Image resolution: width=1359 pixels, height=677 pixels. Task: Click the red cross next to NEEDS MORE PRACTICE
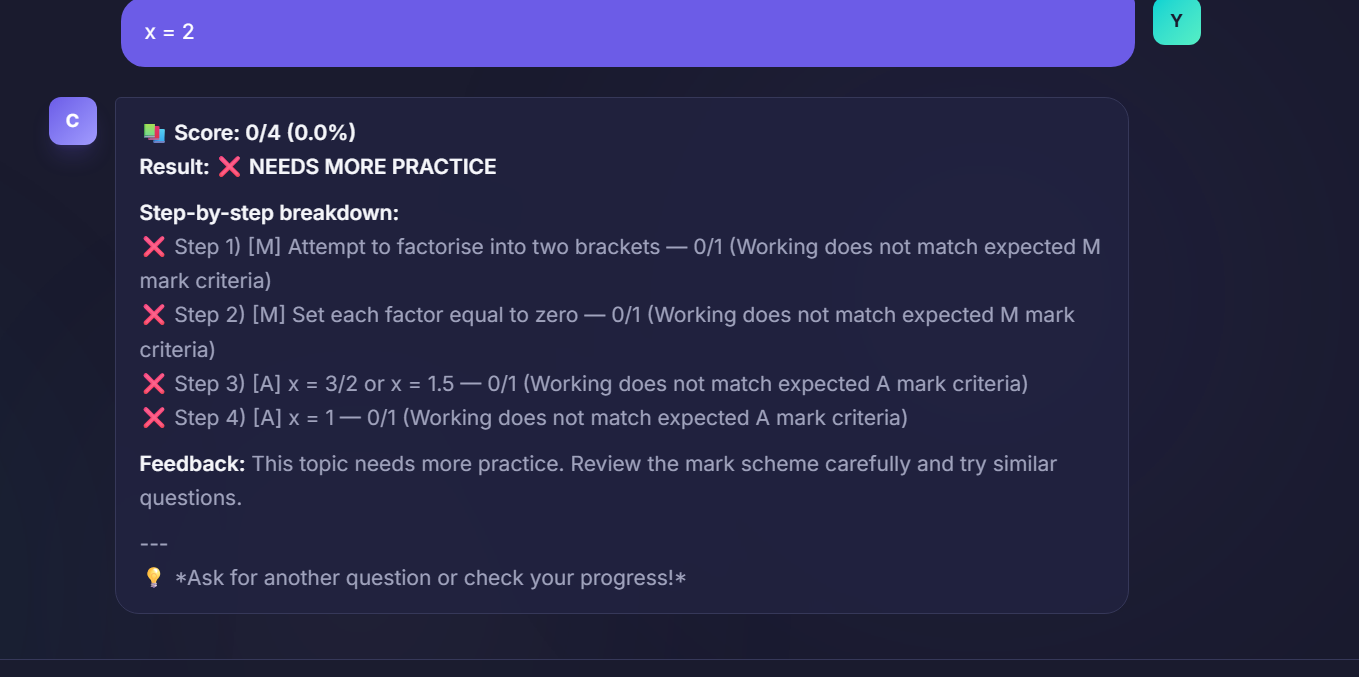coord(229,167)
